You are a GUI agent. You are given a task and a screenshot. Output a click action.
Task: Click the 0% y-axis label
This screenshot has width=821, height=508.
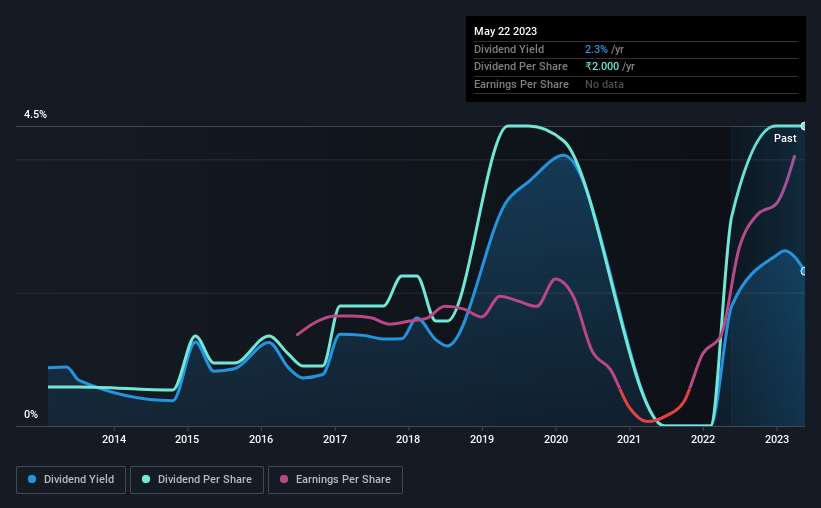tap(31, 415)
